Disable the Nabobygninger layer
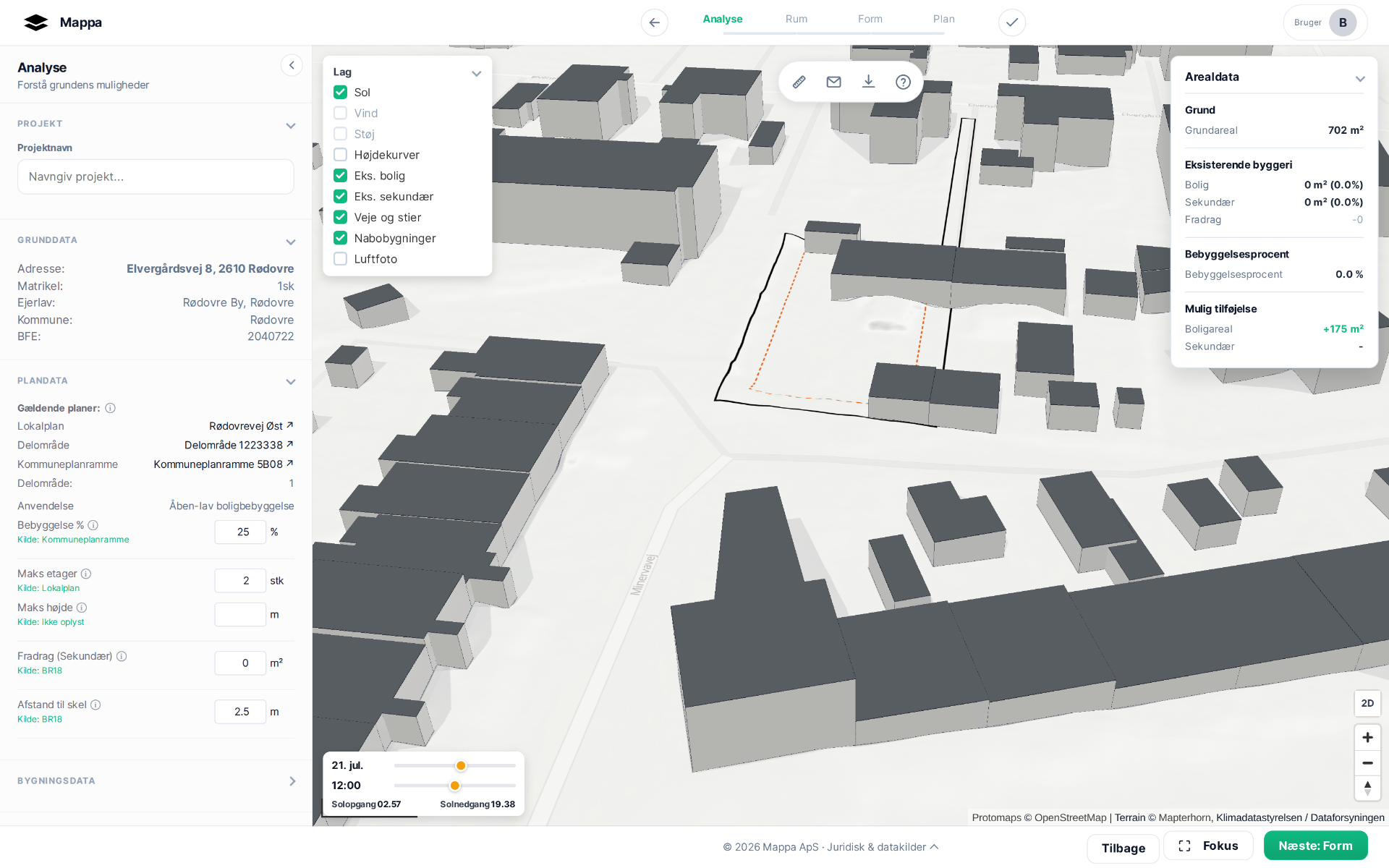 click(340, 238)
